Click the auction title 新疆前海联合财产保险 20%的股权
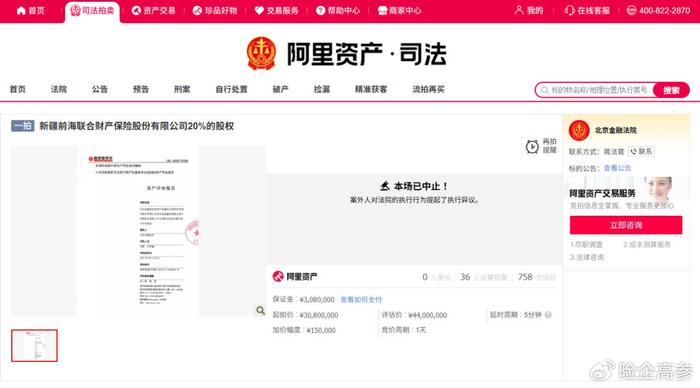700x388 pixels. 137,126
